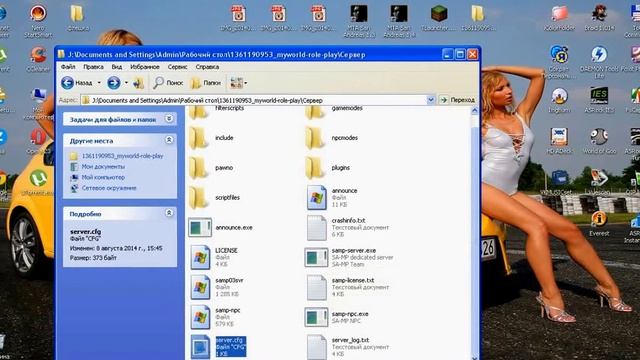Open the Мой компьютер link
Screen dimensions: 640x360
[103, 177]
